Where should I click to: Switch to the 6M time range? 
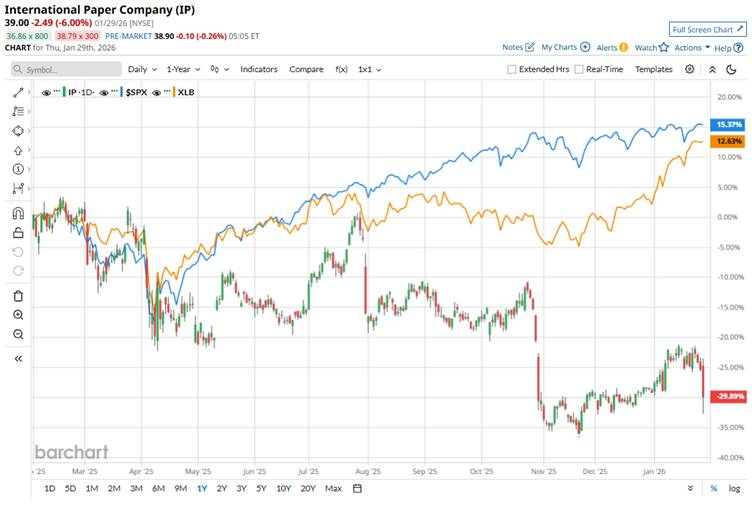[158, 488]
